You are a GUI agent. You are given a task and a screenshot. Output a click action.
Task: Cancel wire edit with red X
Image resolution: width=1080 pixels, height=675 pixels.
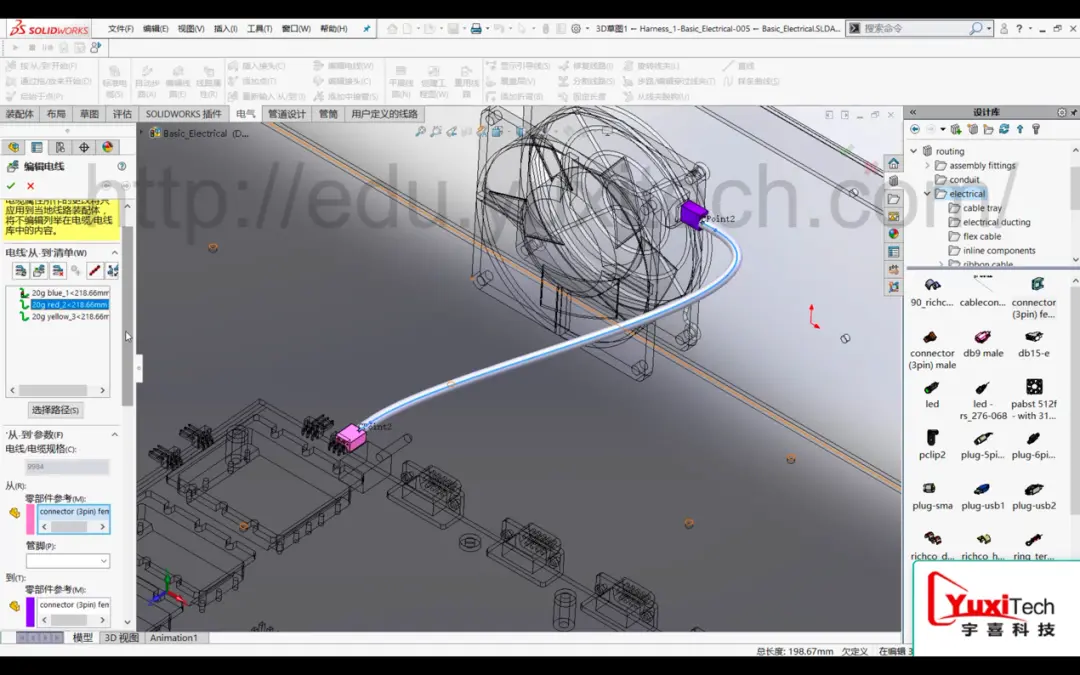pyautogui.click(x=30, y=186)
